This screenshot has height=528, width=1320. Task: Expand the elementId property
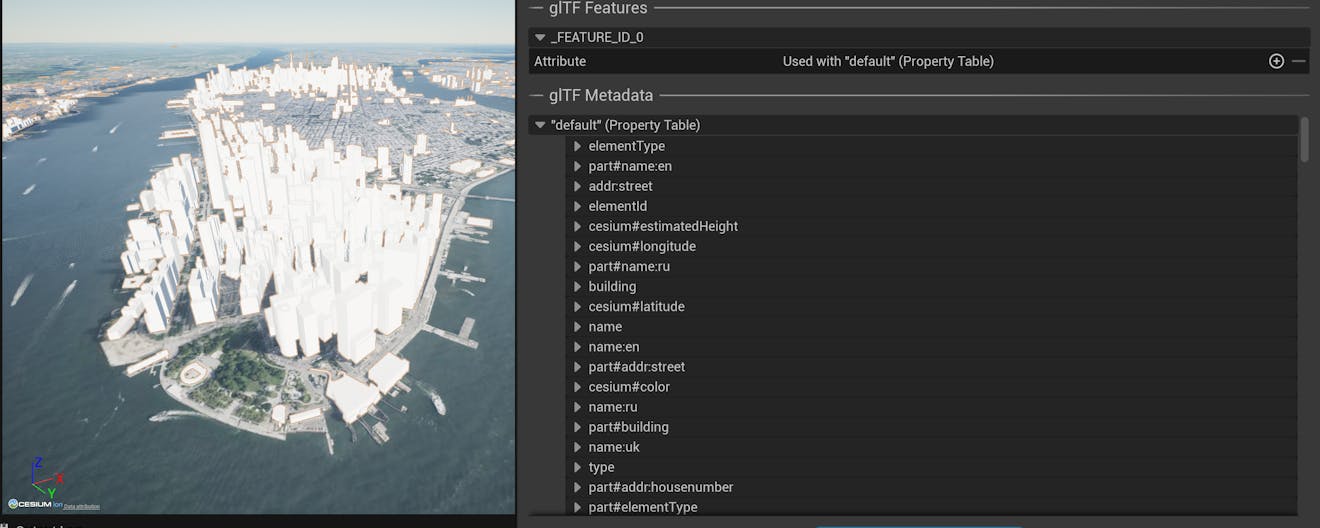(578, 206)
